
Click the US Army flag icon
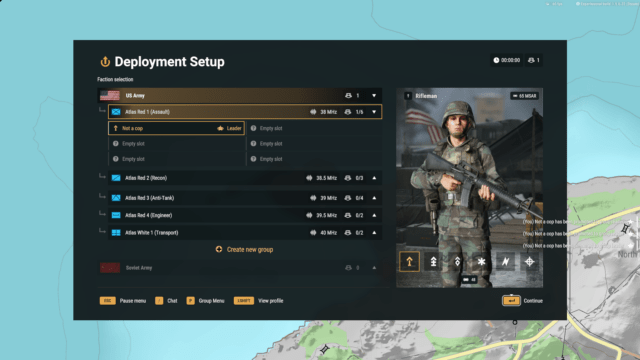(x=110, y=96)
